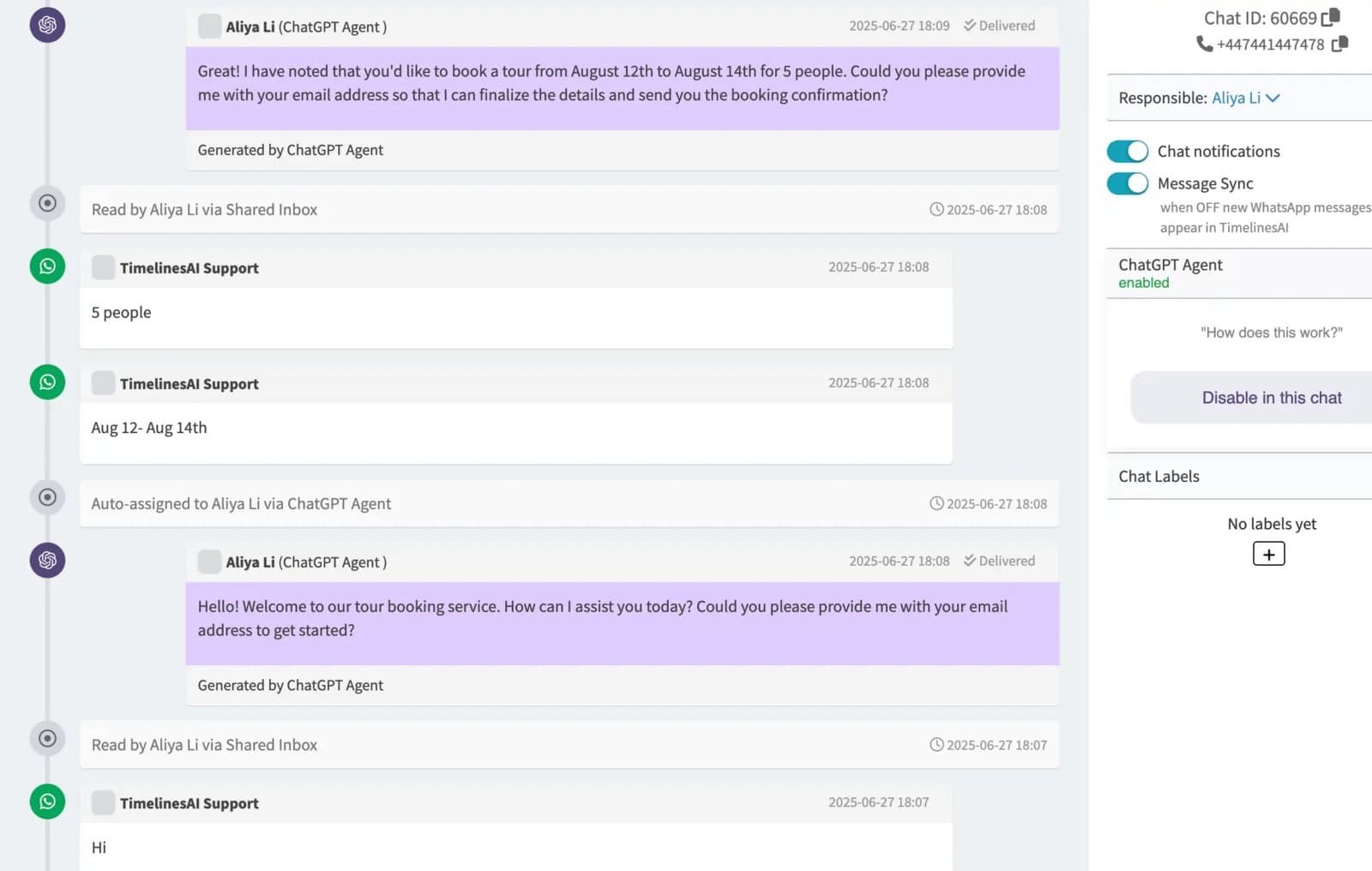
Task: Click the read-receipt event circle icon
Action: click(x=47, y=203)
